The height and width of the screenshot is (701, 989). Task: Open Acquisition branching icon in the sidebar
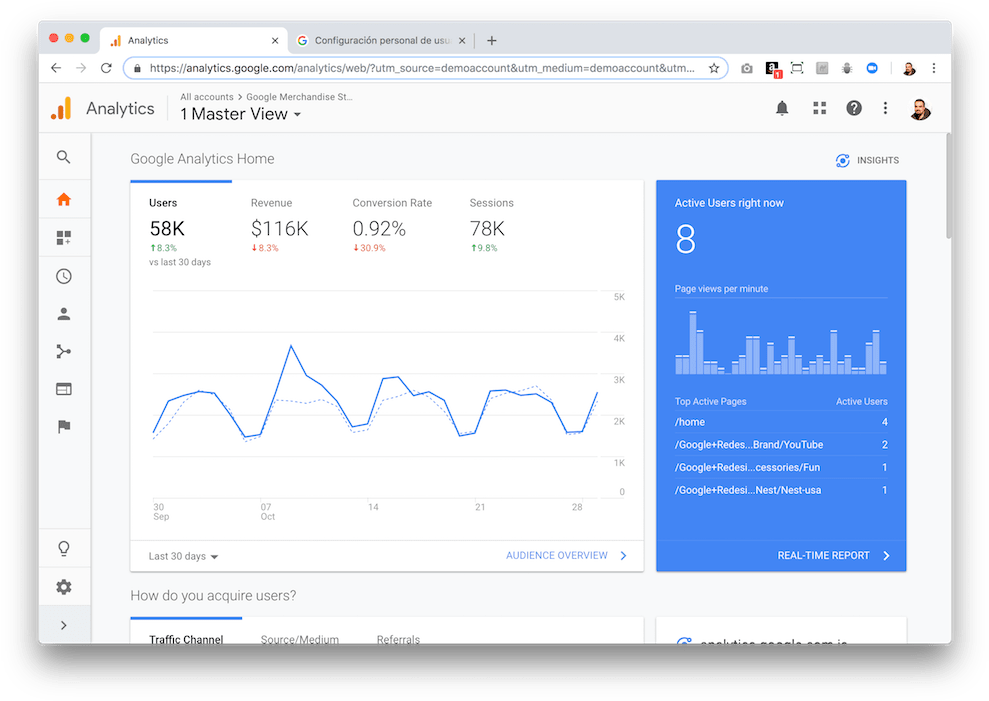tap(64, 351)
